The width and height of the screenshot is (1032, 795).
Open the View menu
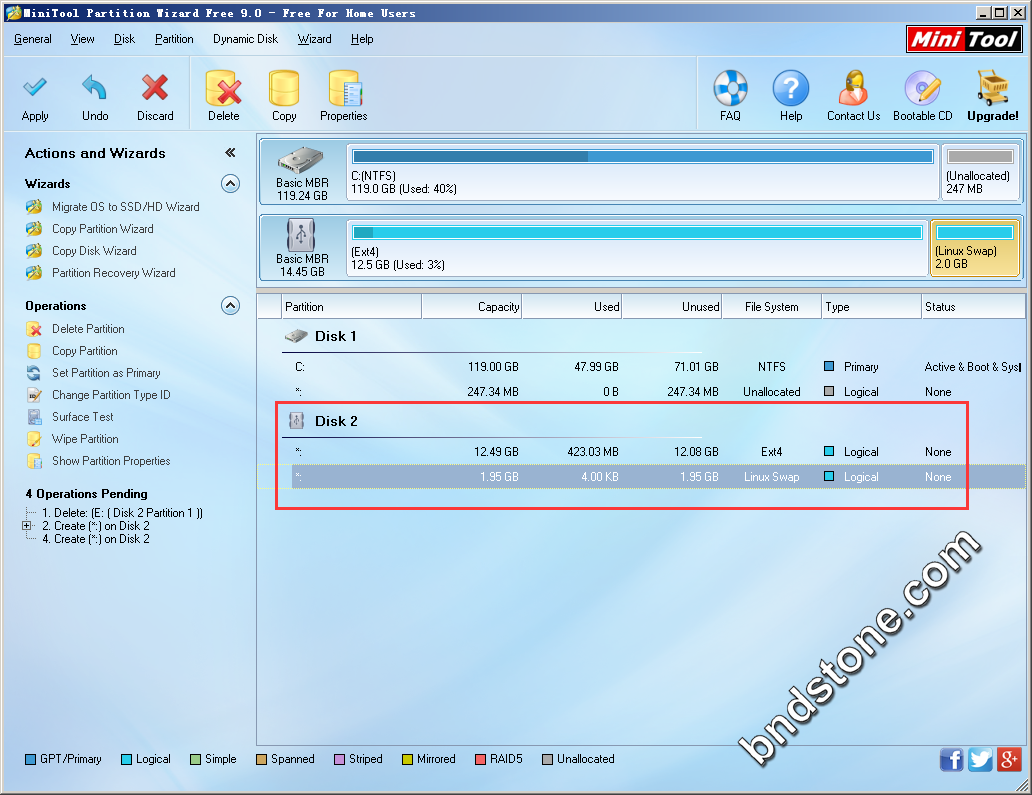(82, 39)
